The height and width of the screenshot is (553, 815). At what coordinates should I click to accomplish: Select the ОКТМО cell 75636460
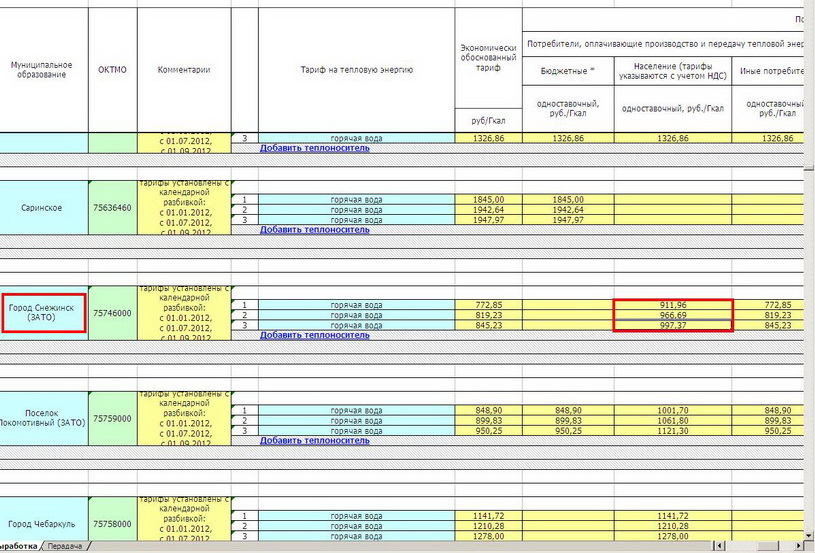point(112,208)
